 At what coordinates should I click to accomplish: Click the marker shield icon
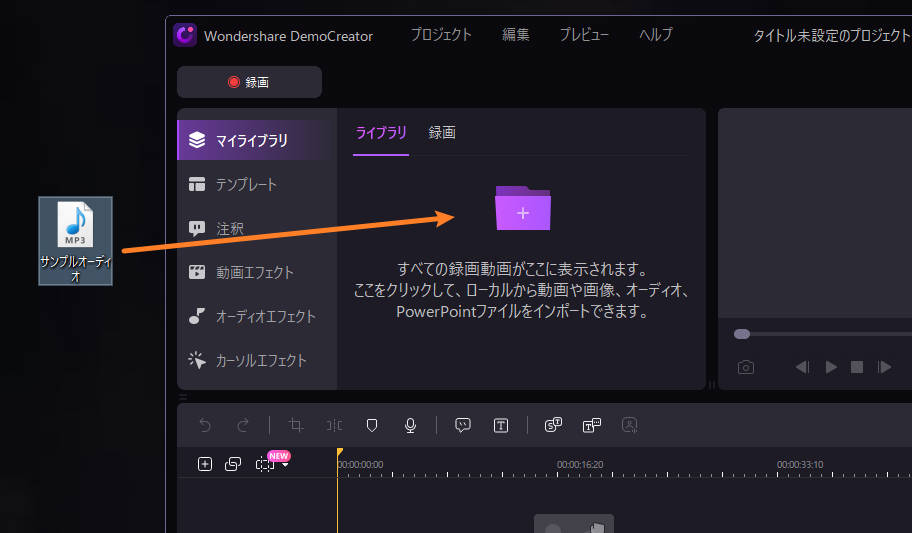372,425
